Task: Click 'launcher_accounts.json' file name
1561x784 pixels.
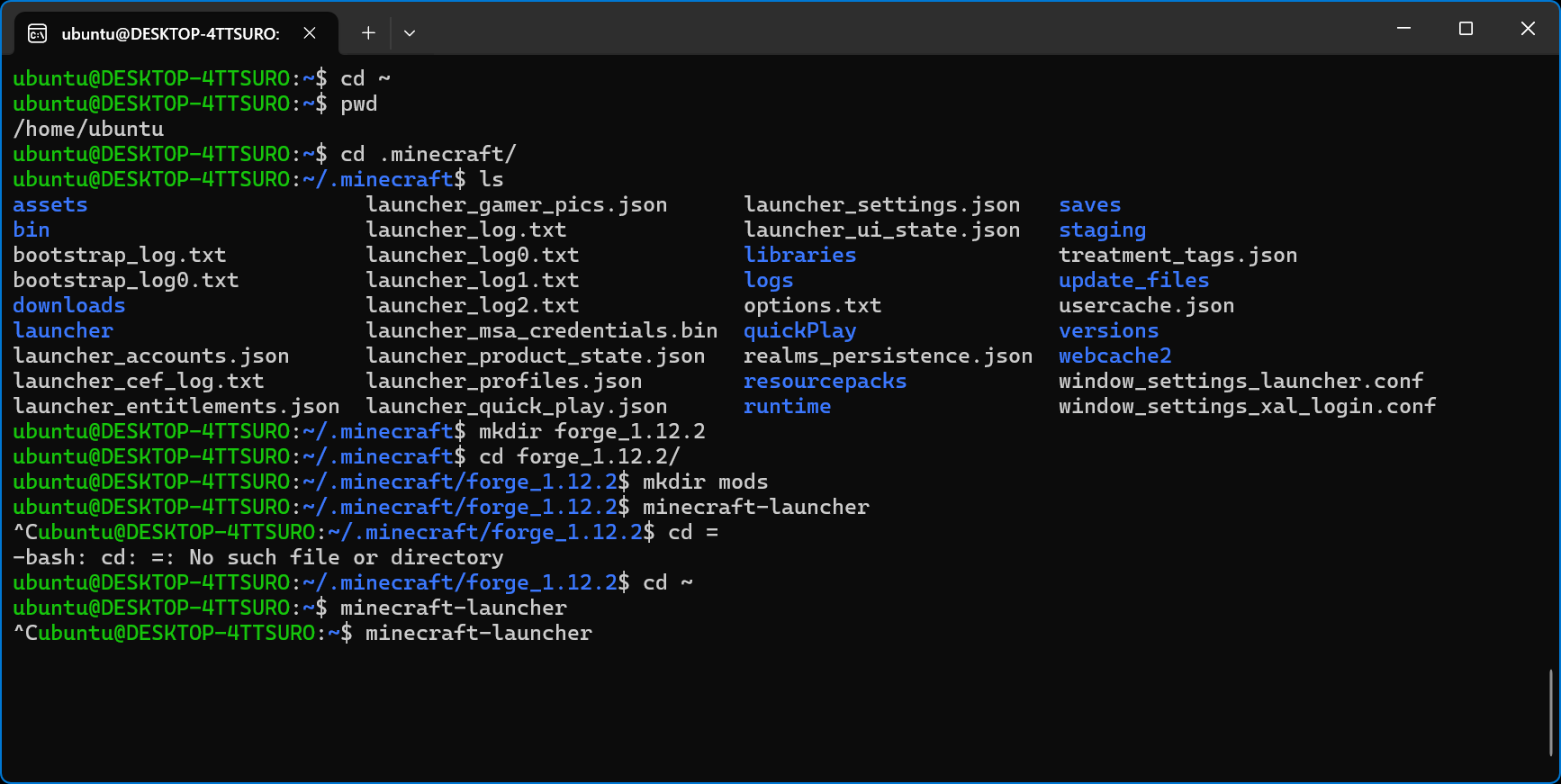Action: tap(151, 356)
